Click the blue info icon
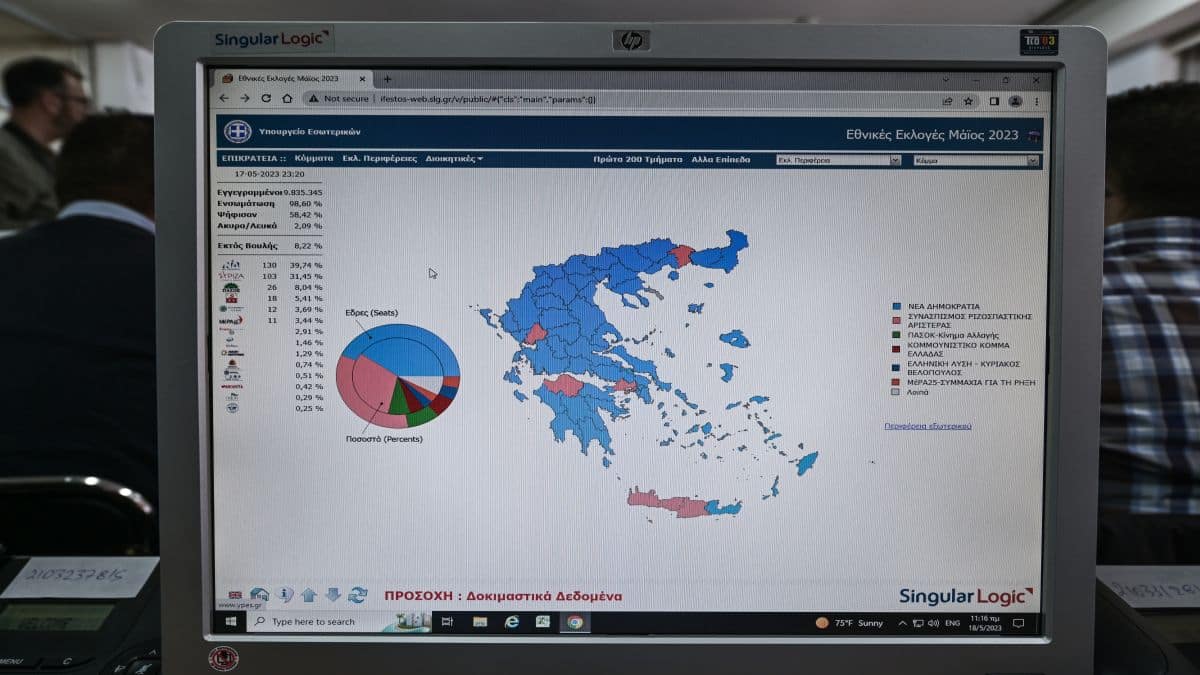This screenshot has width=1200, height=675. pyautogui.click(x=284, y=594)
